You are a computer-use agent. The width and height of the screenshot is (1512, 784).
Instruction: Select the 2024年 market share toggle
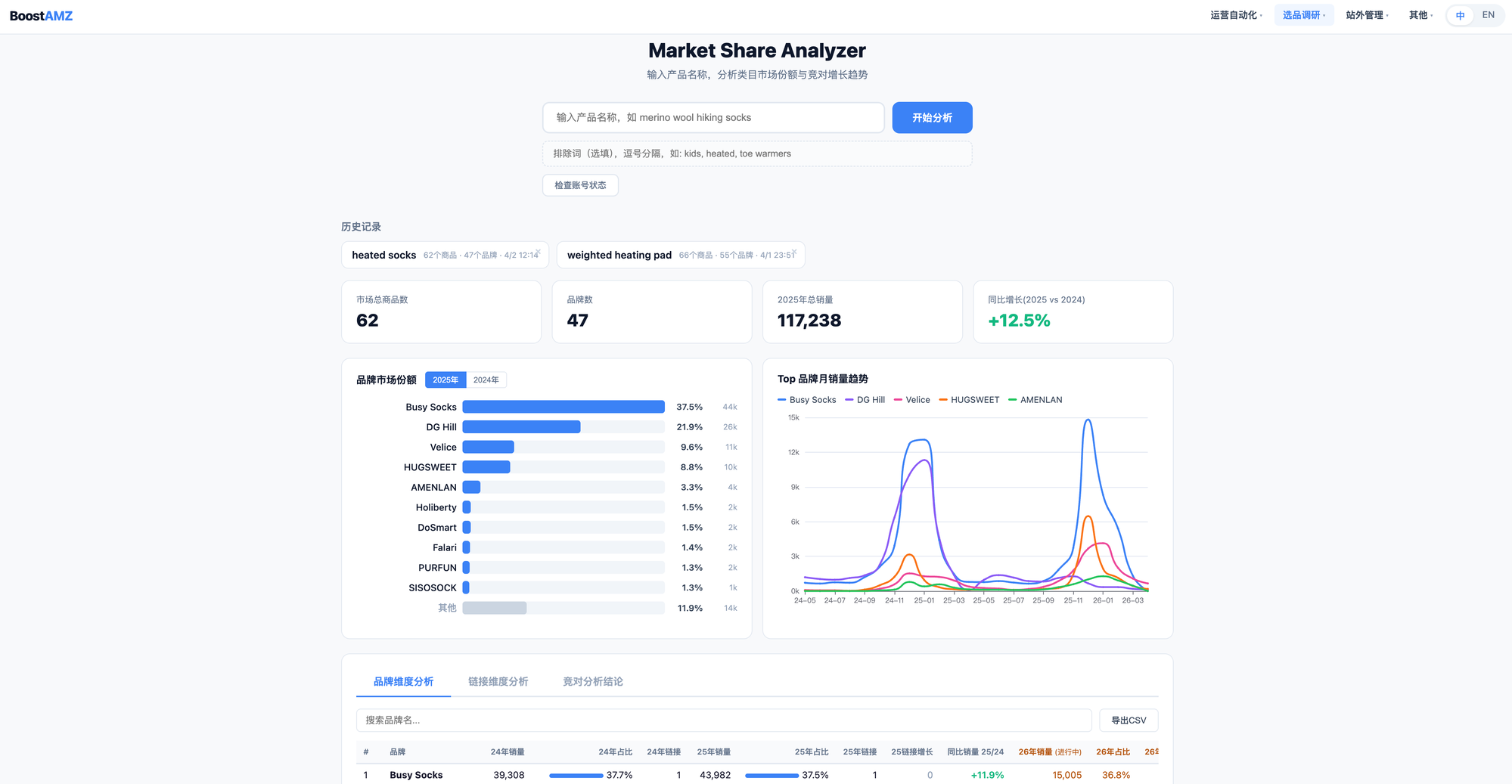pos(486,380)
